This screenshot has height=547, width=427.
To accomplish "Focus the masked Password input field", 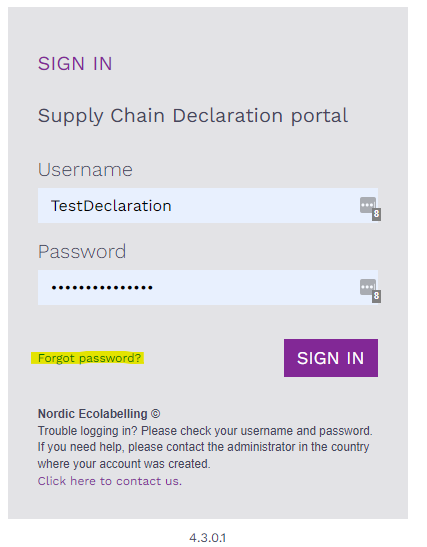I will click(208, 287).
